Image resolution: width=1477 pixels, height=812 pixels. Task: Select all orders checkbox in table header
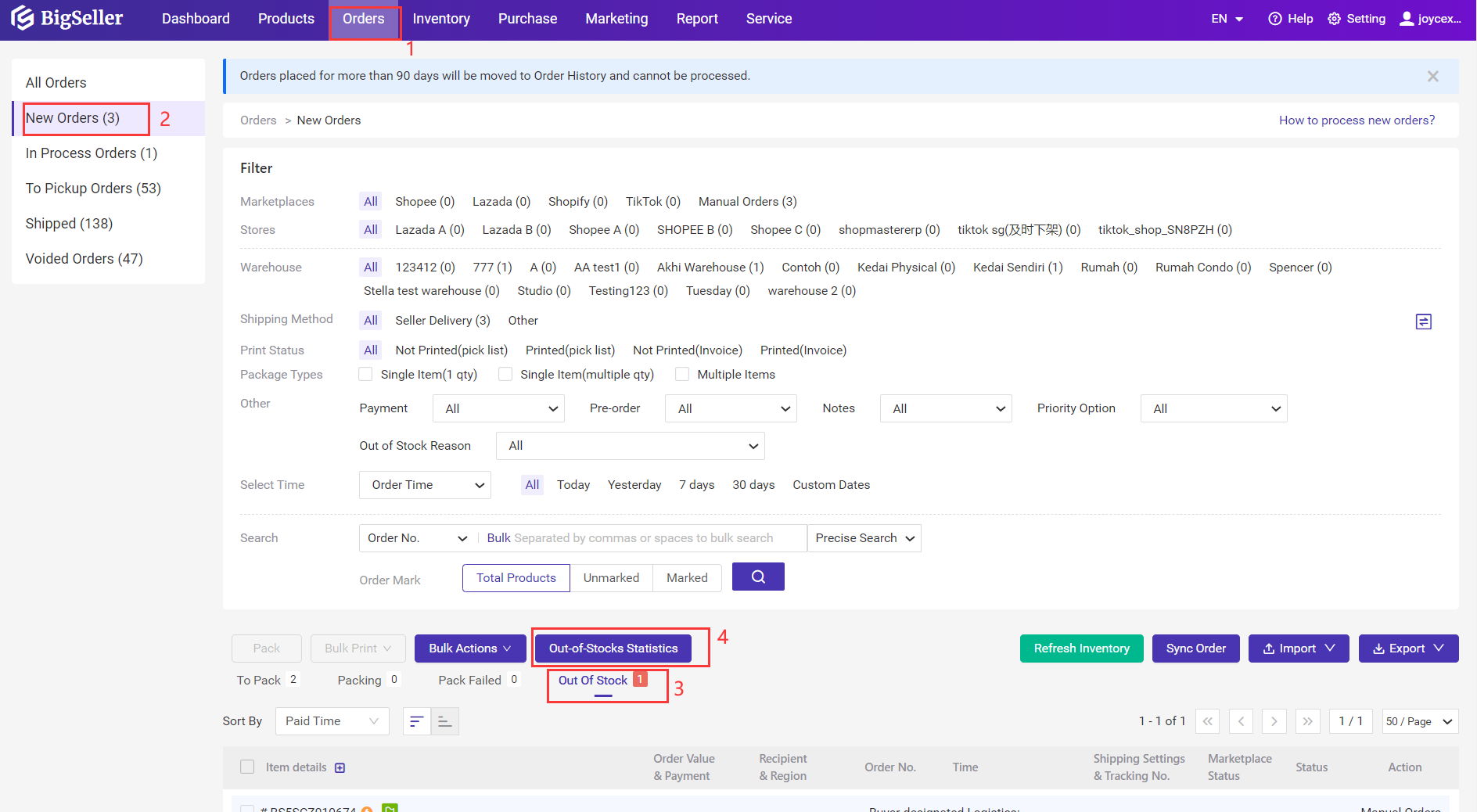point(247,767)
